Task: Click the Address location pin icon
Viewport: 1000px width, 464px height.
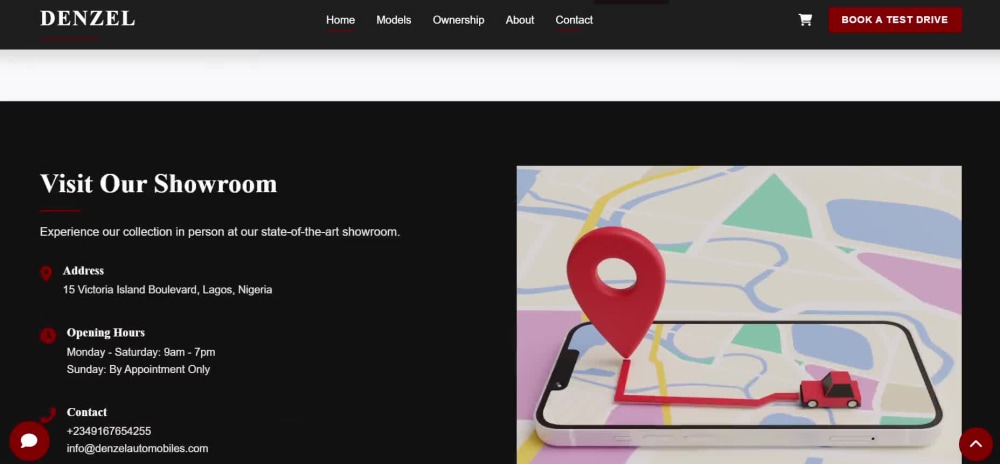Action: [46, 273]
